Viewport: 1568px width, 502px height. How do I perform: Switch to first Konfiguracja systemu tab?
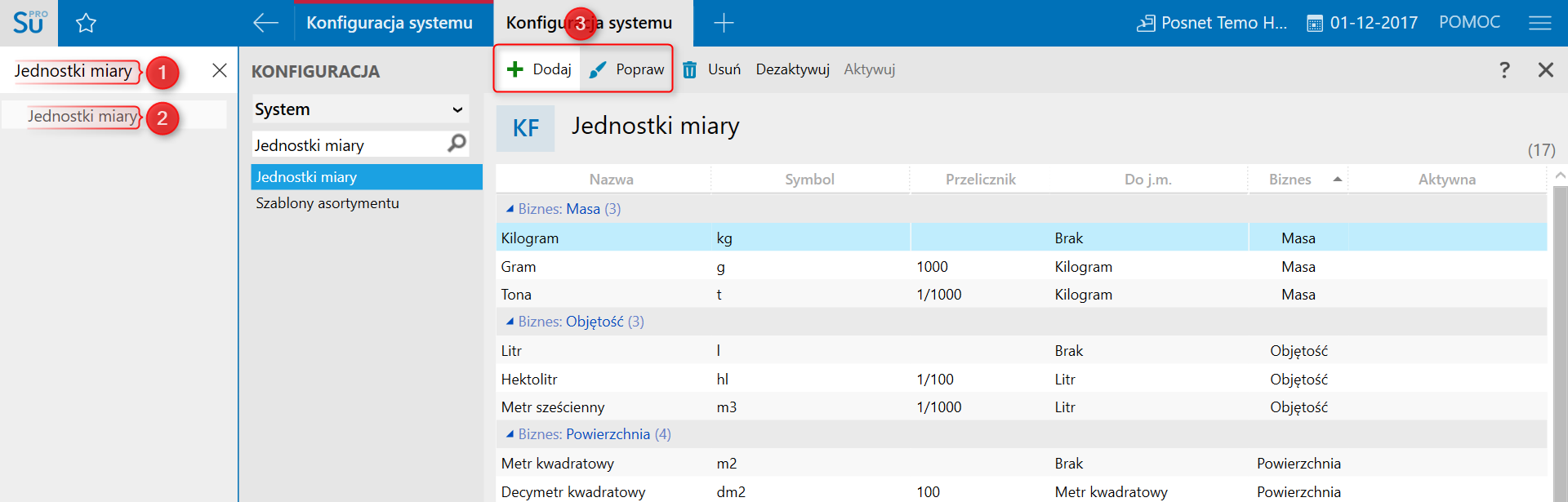(x=390, y=23)
